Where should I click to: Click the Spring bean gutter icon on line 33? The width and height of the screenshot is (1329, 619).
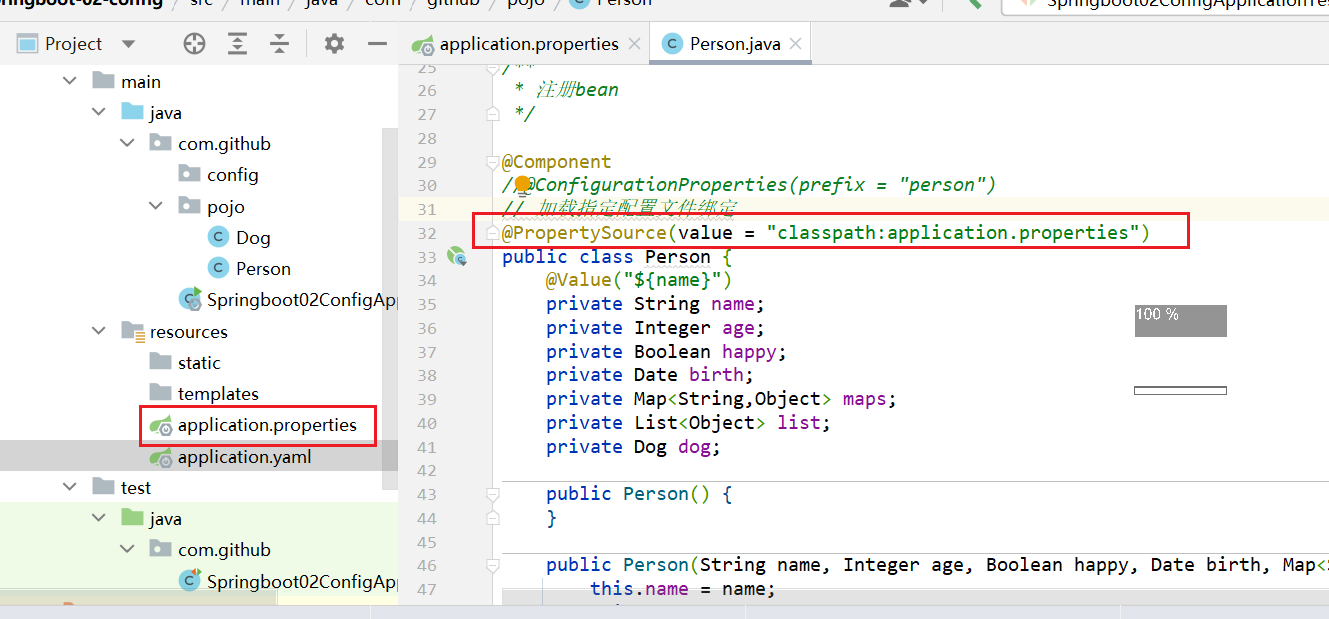(x=457, y=257)
